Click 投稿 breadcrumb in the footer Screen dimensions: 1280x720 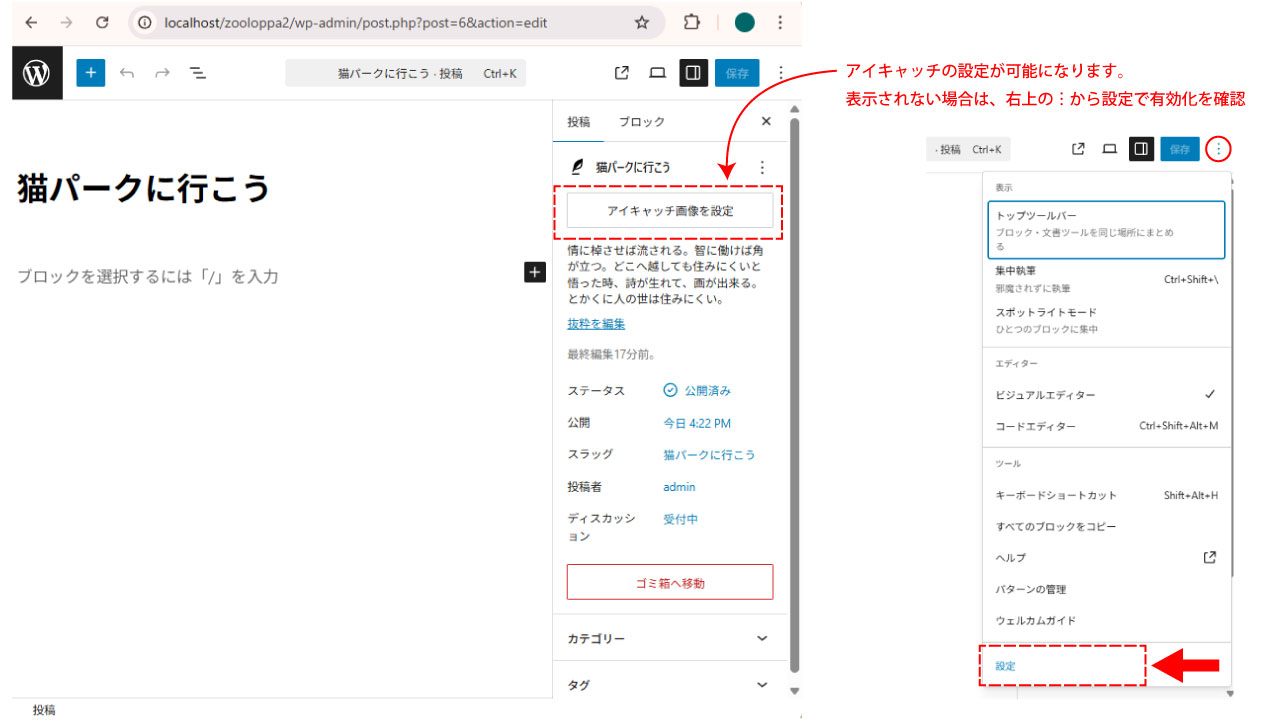tap(44, 709)
